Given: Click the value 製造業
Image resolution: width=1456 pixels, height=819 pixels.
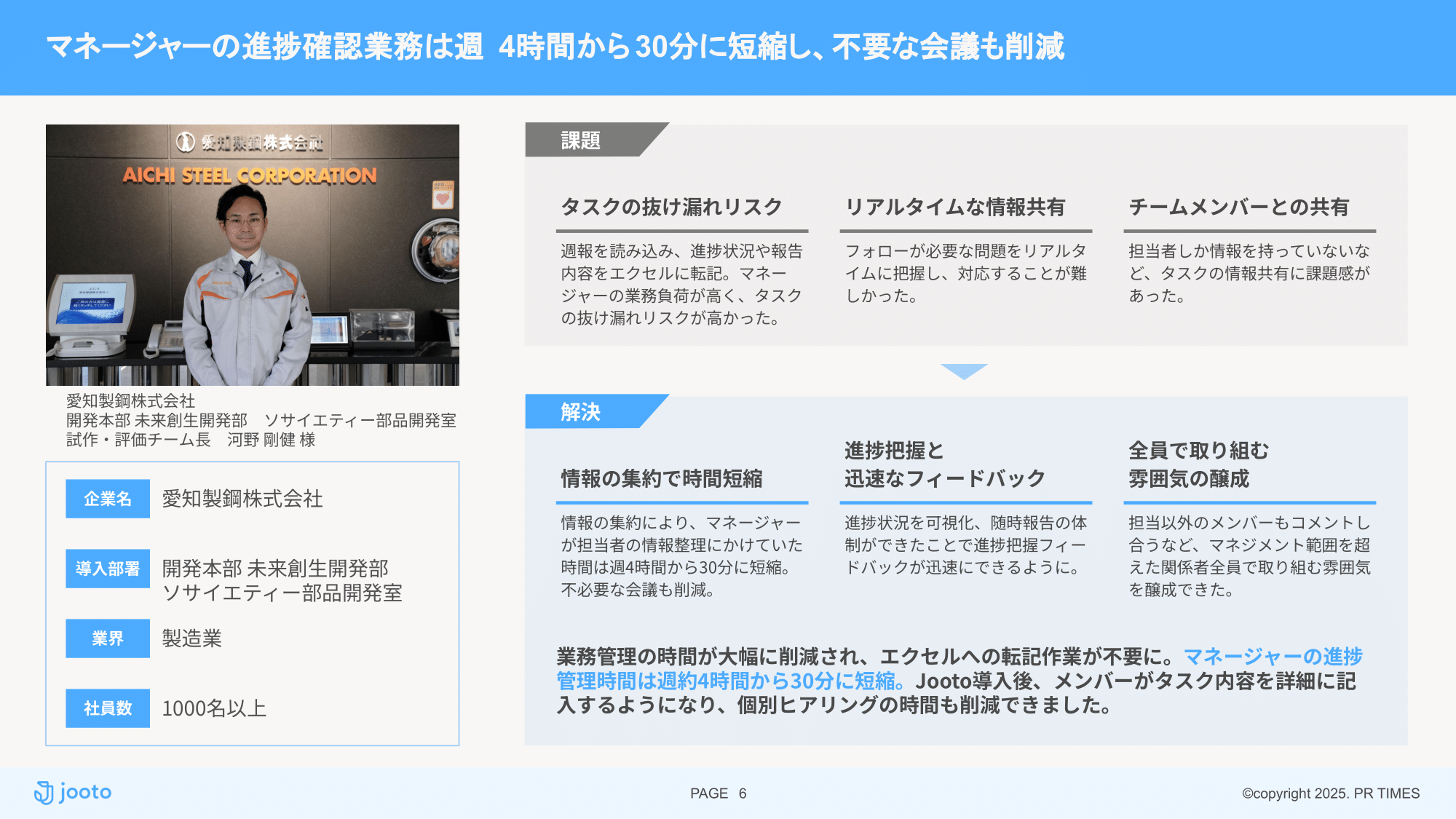Looking at the screenshot, I should pos(191,638).
